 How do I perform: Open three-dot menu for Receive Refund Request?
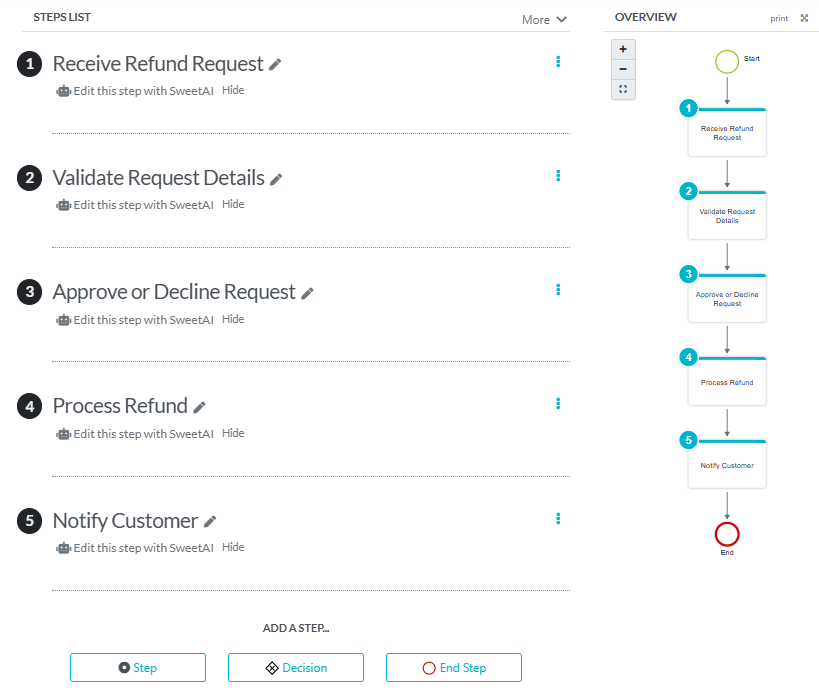tap(558, 62)
